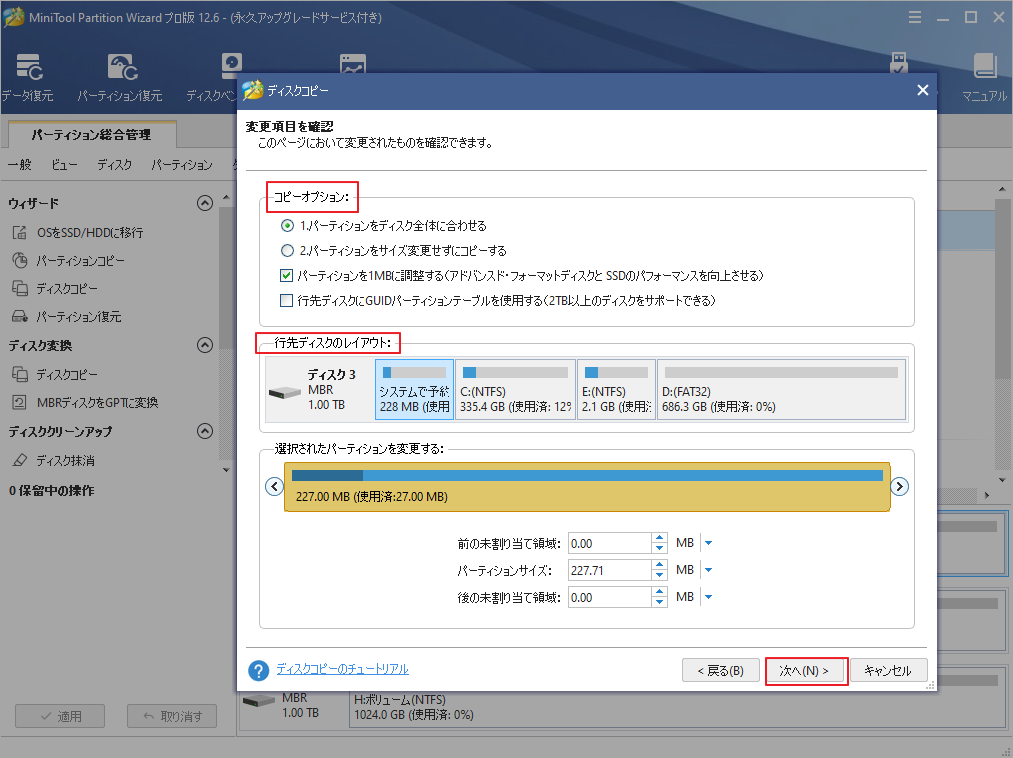The width and height of the screenshot is (1013, 758).
Task: Open the データ復元 (data recovery) tool
Action: point(29,76)
